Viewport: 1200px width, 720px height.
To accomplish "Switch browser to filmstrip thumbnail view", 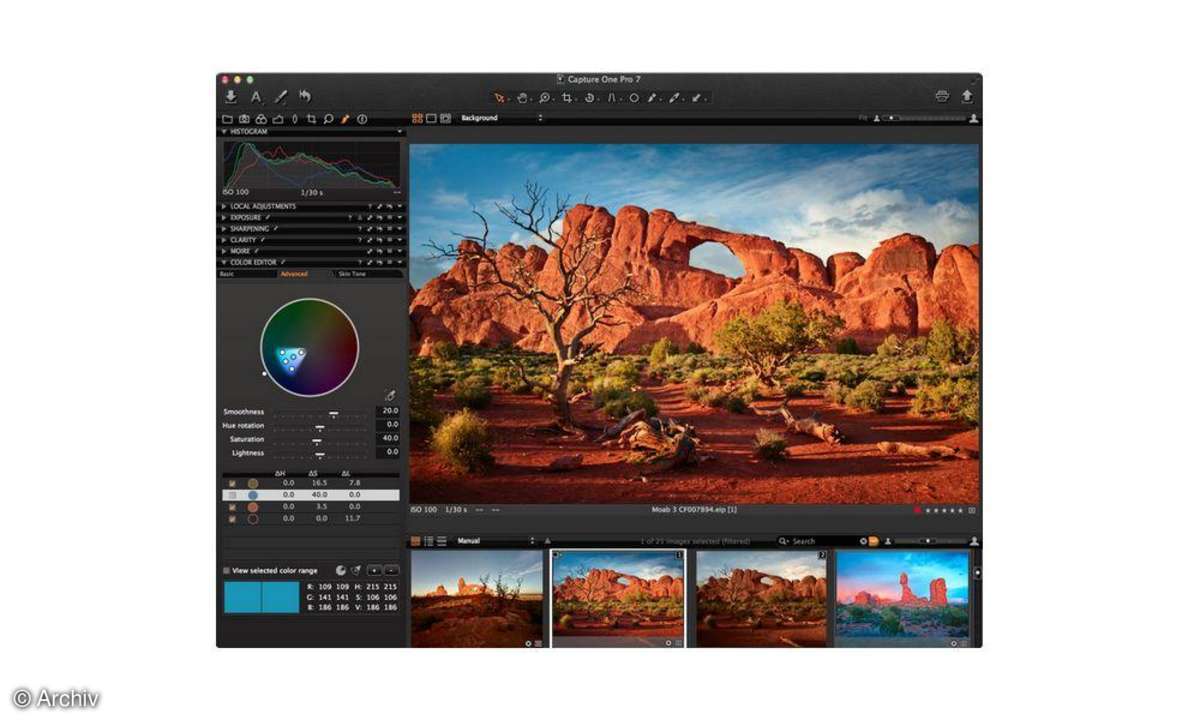I will coord(417,541).
